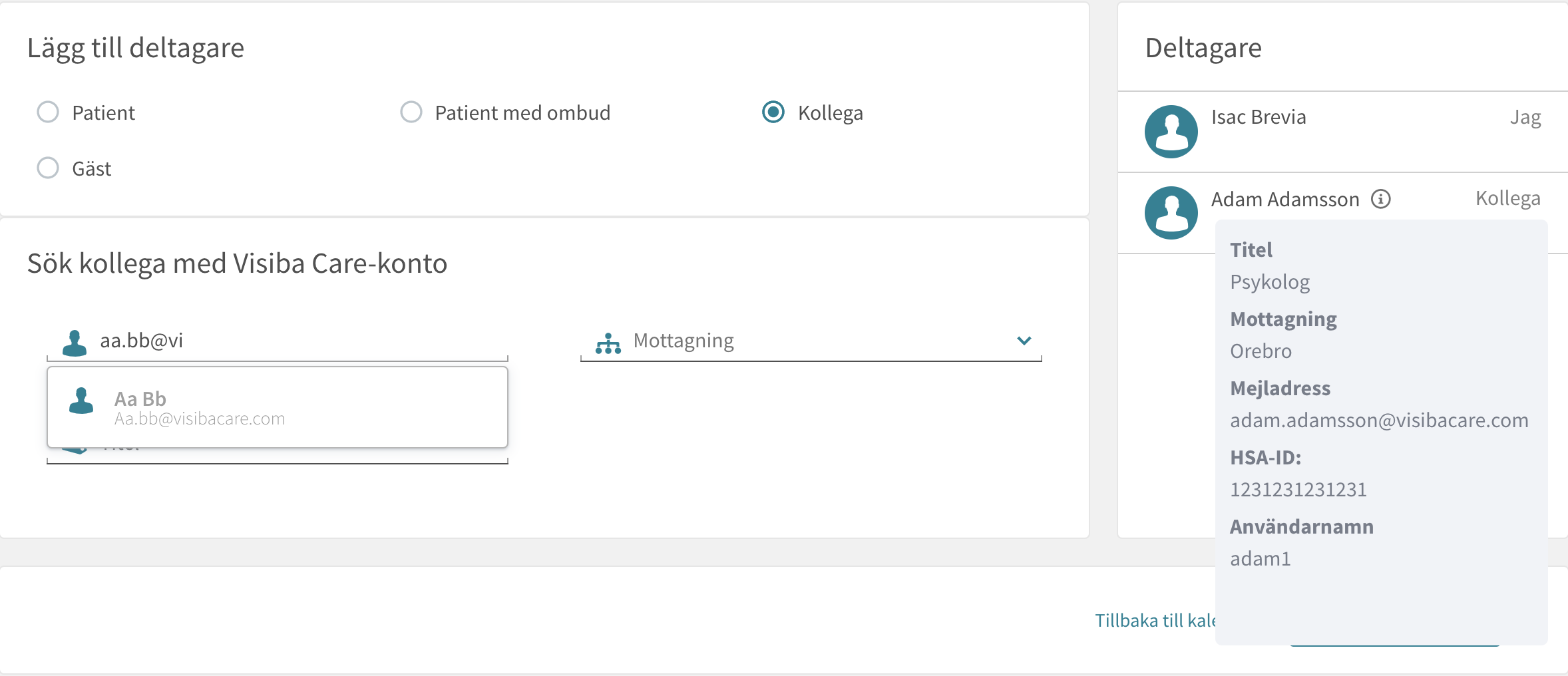Click the info icon beside Adam Adamsson

[x=1381, y=199]
